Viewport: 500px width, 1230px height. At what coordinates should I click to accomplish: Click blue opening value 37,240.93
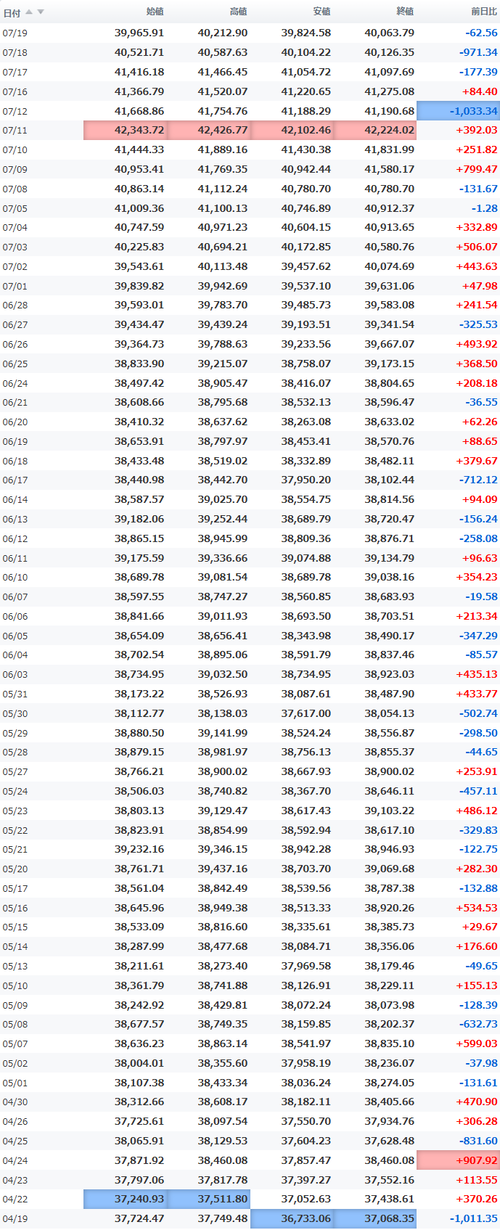point(125,1199)
